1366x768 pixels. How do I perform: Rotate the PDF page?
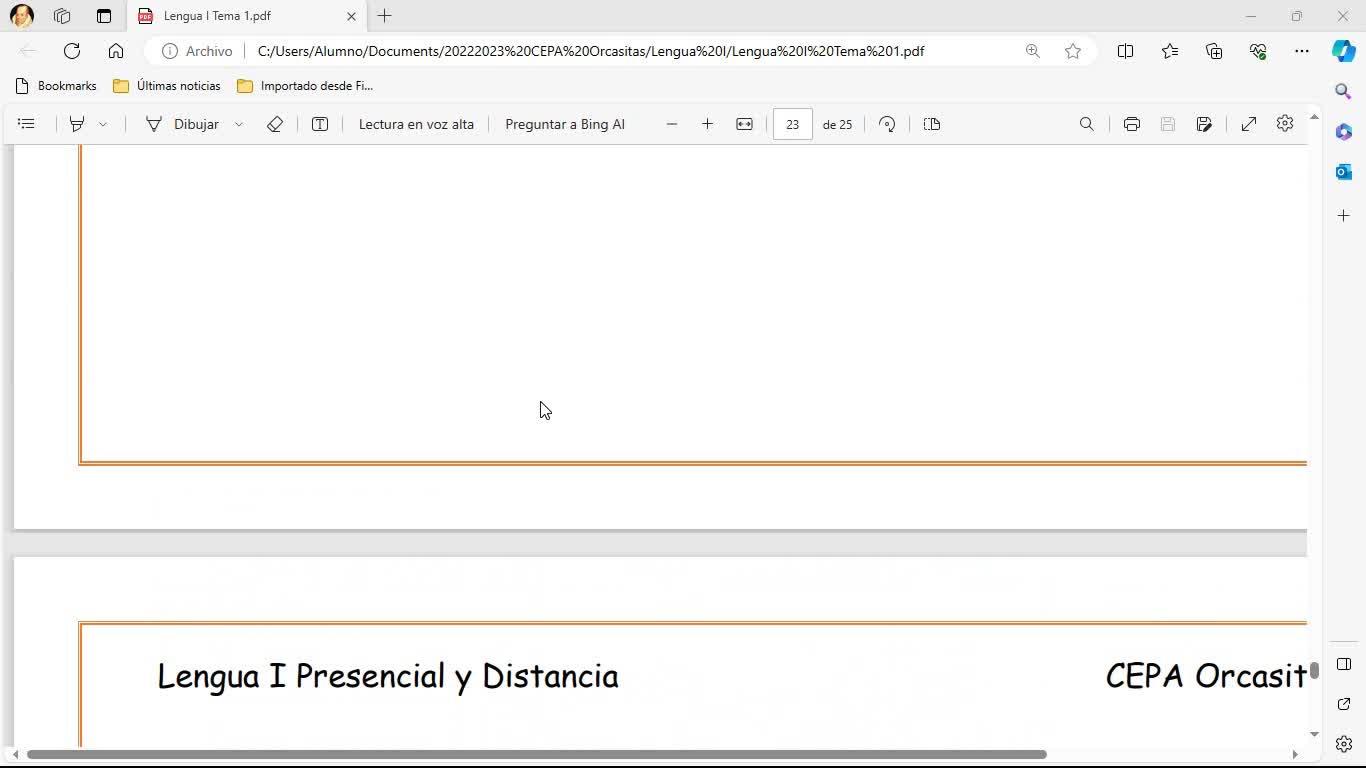pyautogui.click(x=887, y=124)
